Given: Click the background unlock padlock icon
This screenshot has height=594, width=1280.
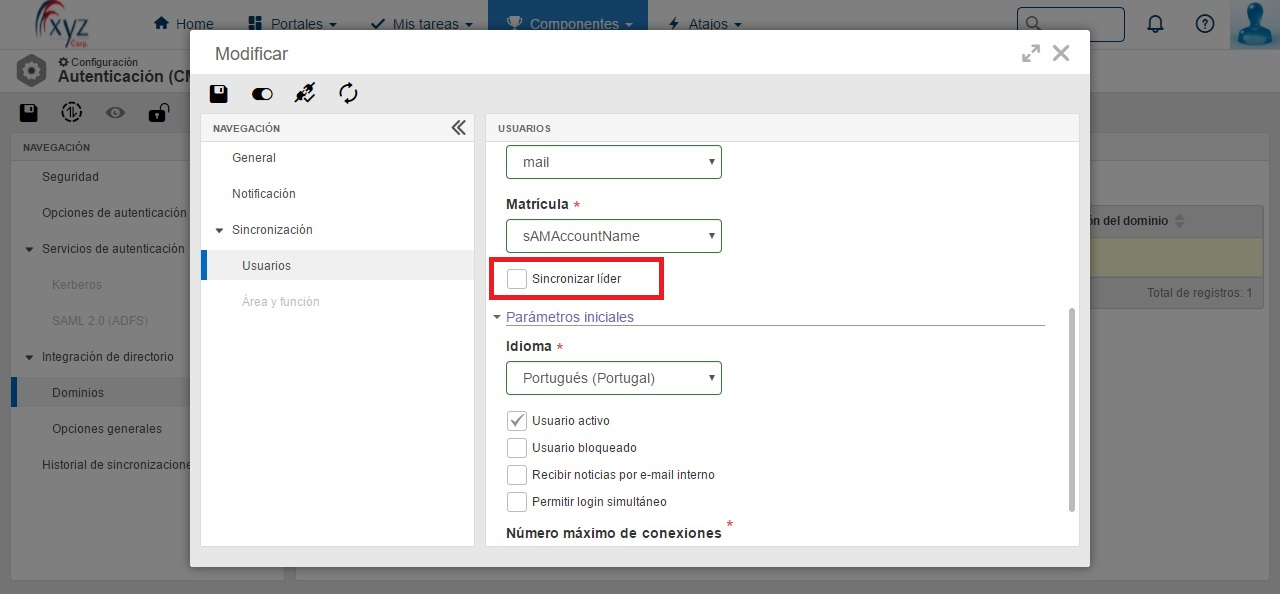Looking at the screenshot, I should tap(158, 113).
